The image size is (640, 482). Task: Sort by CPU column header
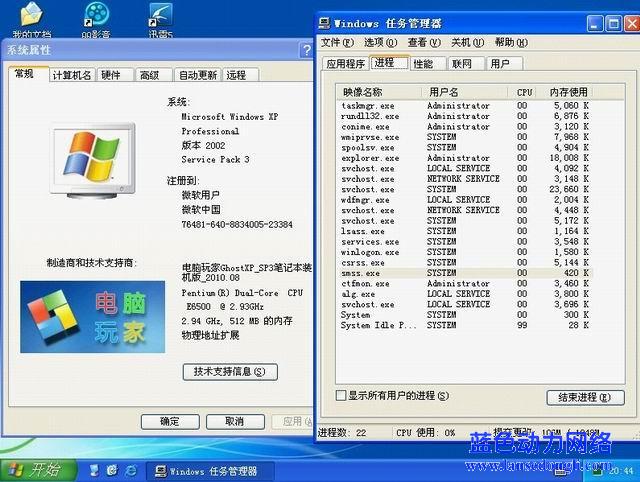tap(524, 92)
